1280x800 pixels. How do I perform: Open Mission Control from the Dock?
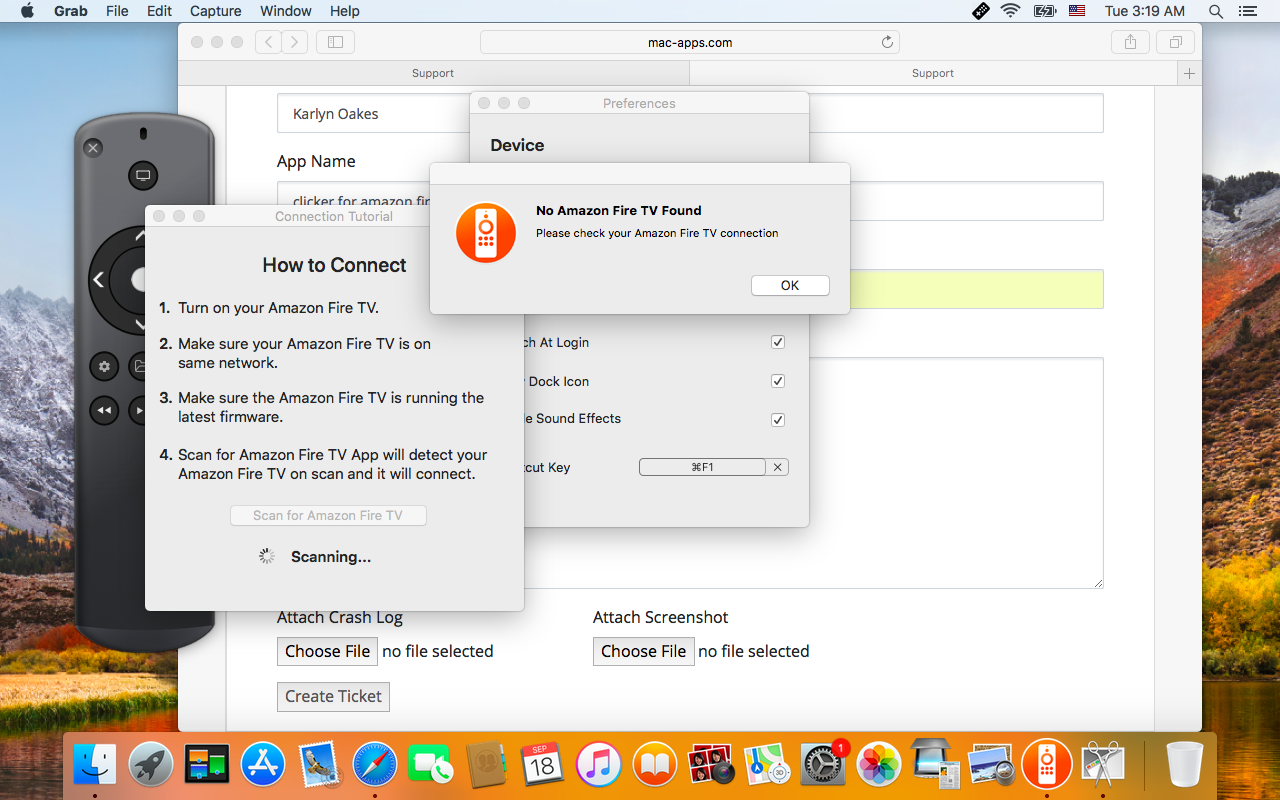207,765
